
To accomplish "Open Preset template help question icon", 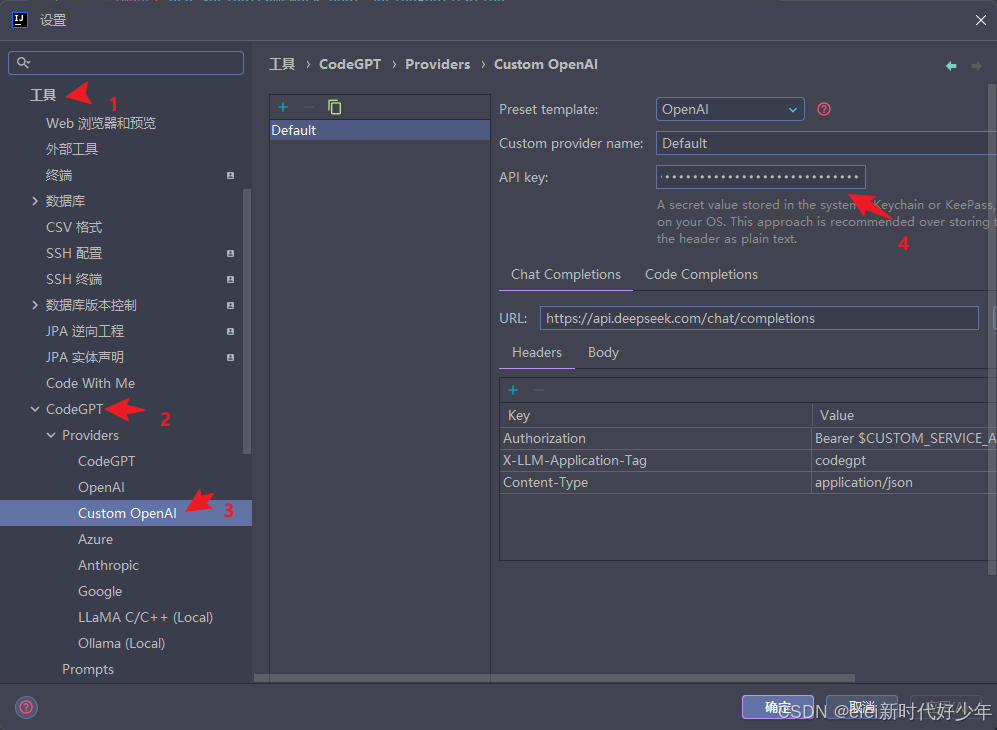I will pyautogui.click(x=823, y=109).
